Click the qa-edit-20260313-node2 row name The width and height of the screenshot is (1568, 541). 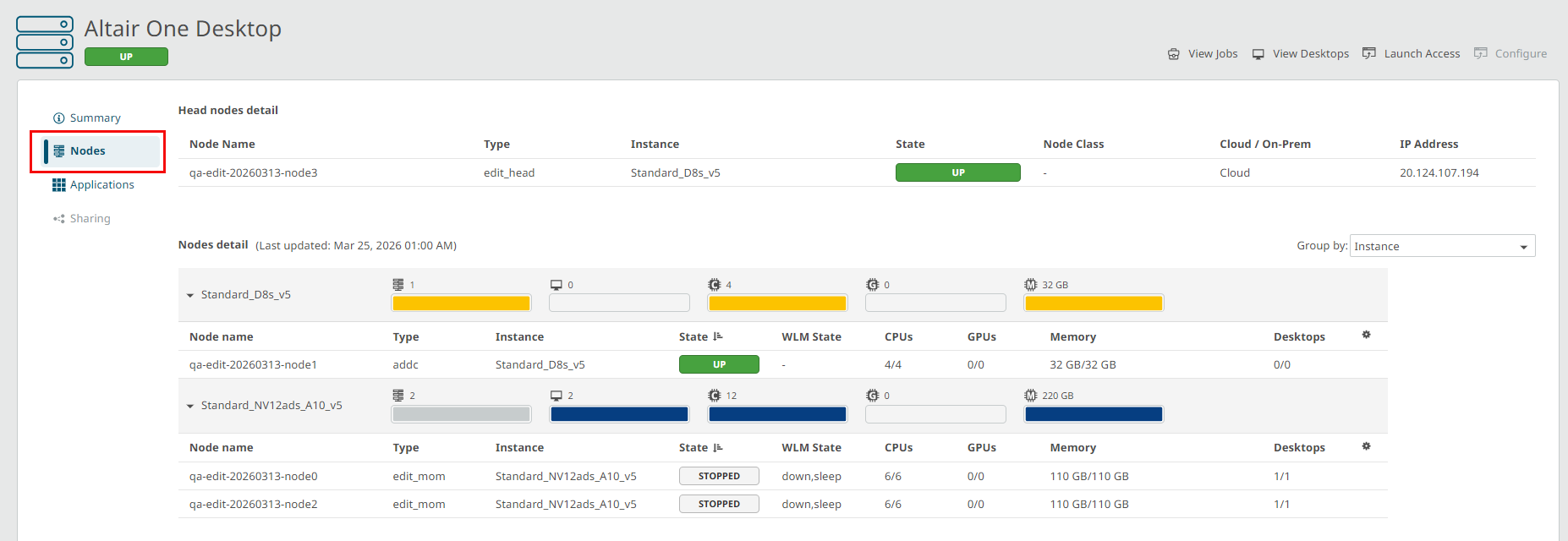click(x=253, y=505)
